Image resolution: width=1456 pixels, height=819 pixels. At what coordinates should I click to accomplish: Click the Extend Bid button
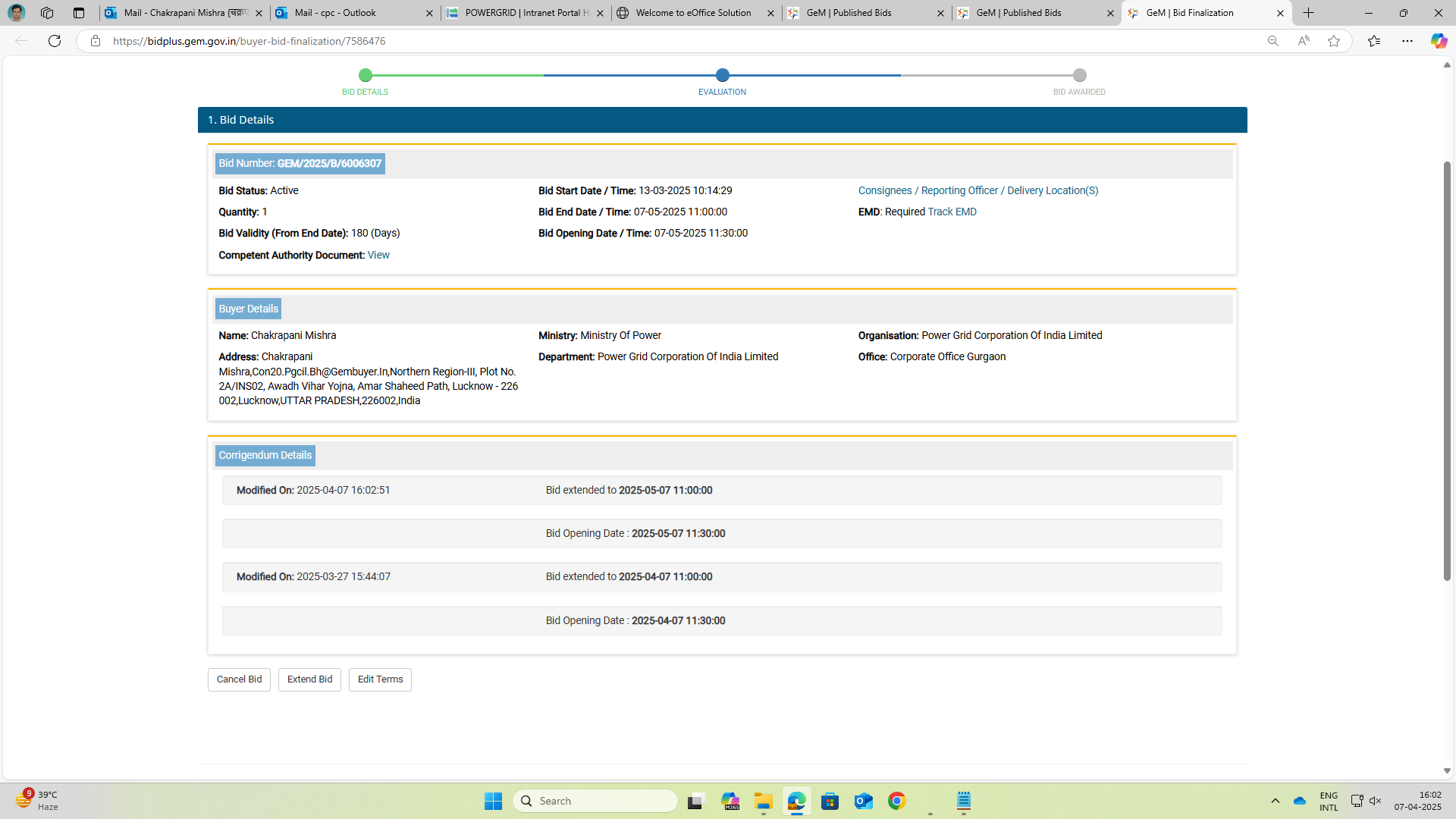(309, 679)
